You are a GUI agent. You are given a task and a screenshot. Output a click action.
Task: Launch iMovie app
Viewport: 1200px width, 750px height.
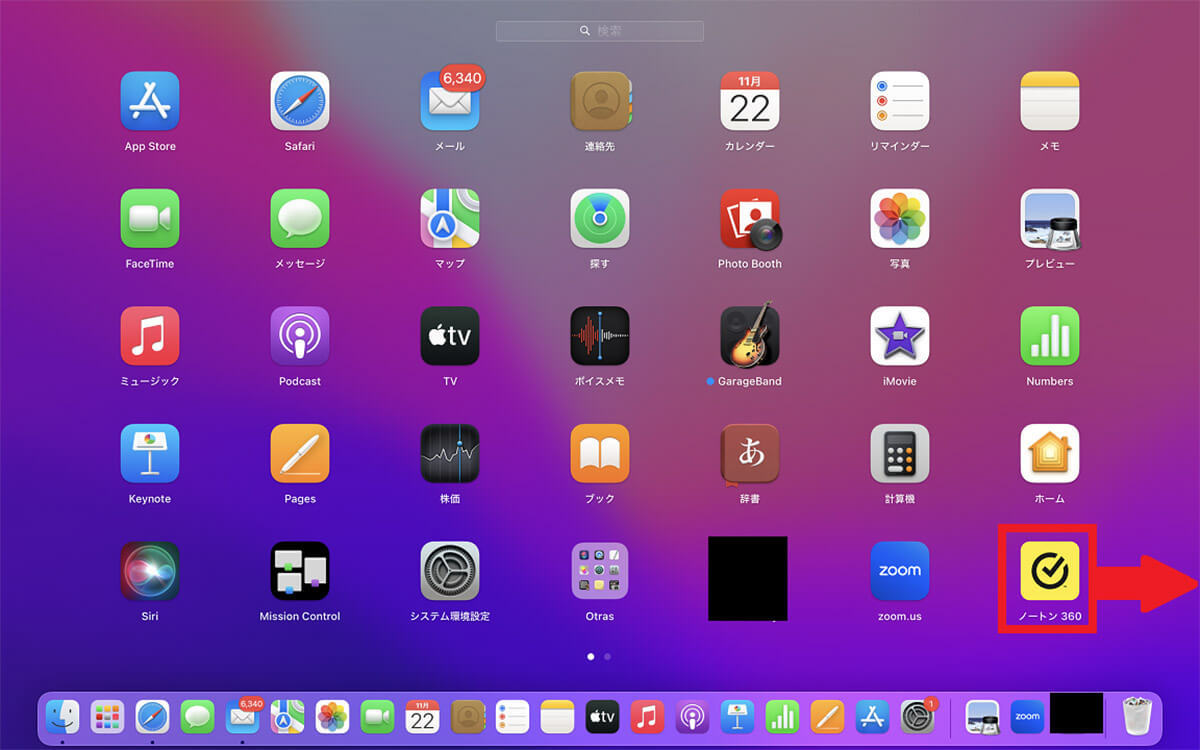(900, 336)
